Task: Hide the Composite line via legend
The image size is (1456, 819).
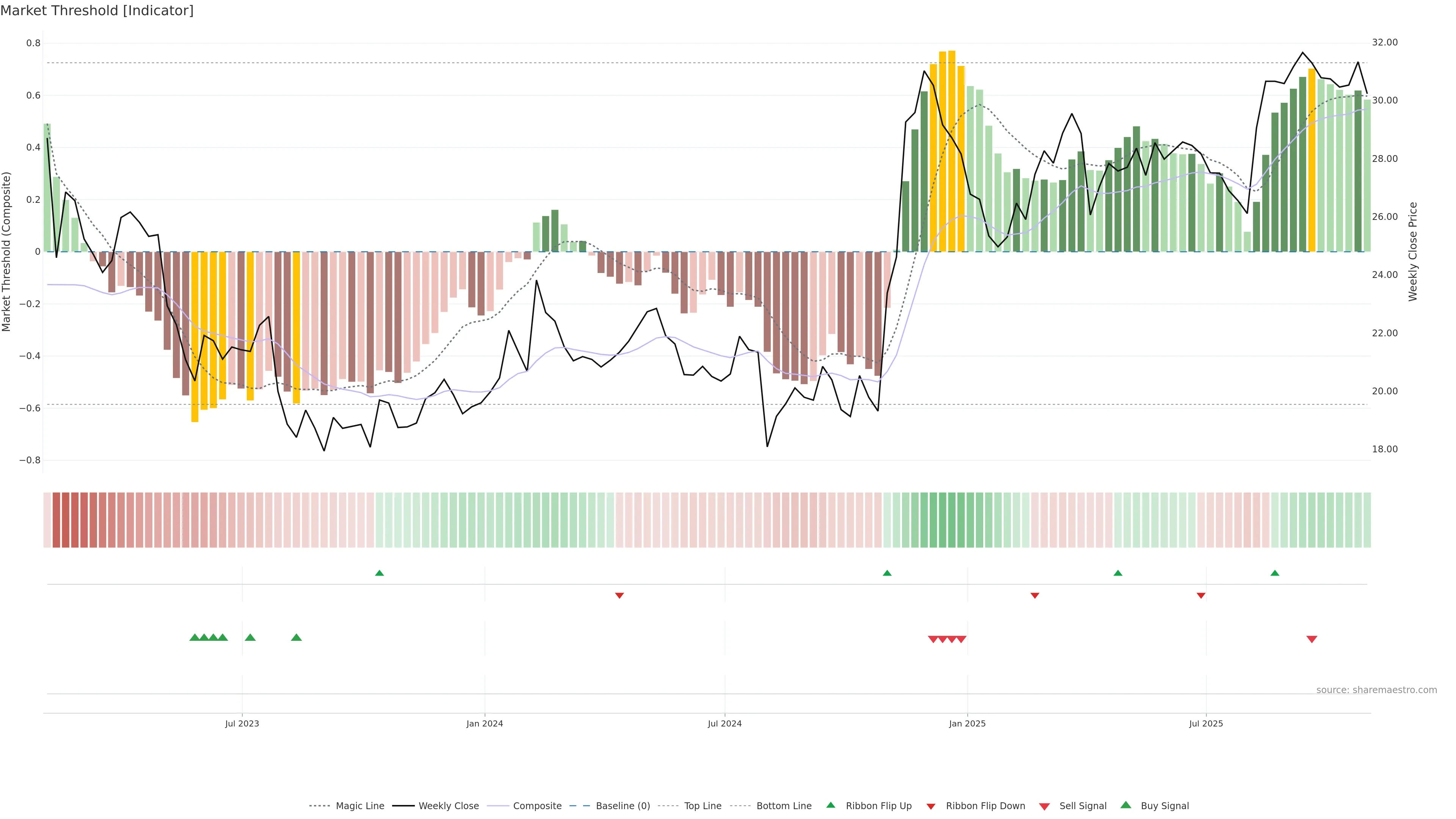Action: tap(537, 806)
